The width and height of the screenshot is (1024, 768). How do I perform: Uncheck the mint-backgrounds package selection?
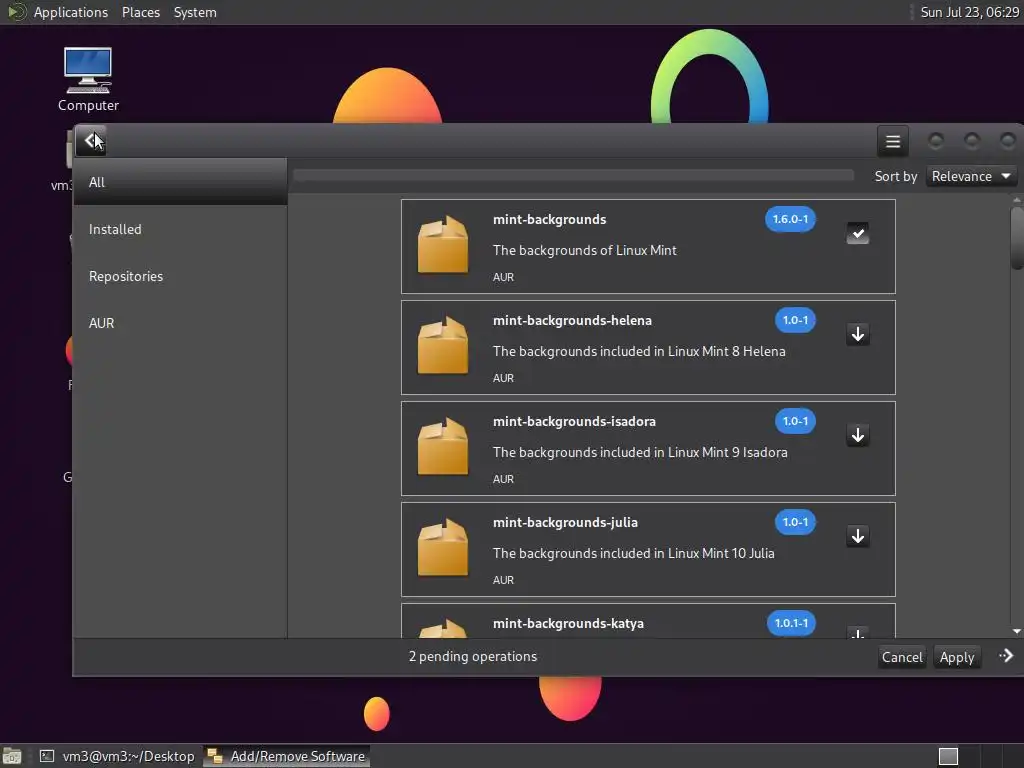[x=857, y=233]
